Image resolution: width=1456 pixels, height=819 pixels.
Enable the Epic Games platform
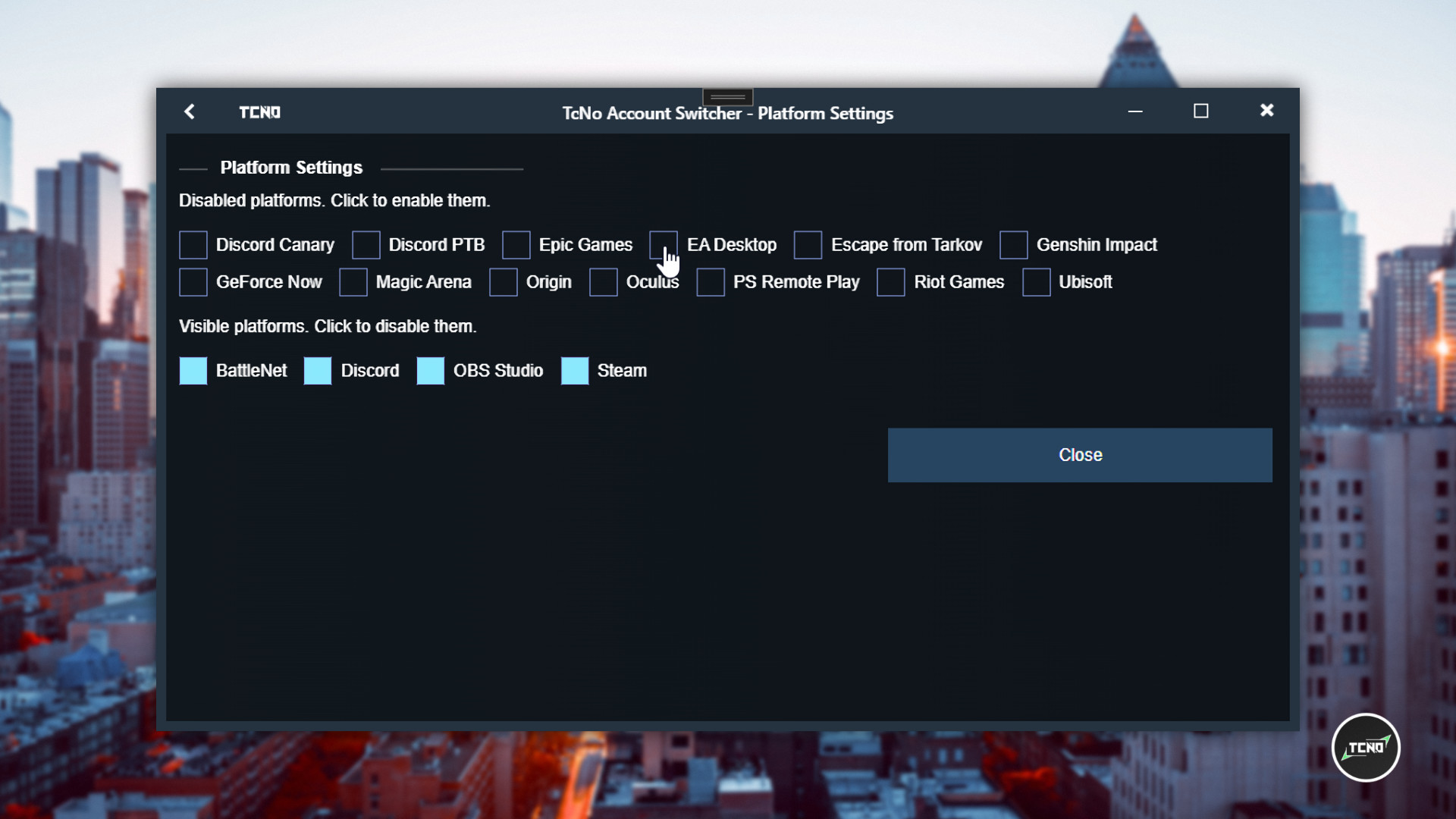click(x=516, y=244)
